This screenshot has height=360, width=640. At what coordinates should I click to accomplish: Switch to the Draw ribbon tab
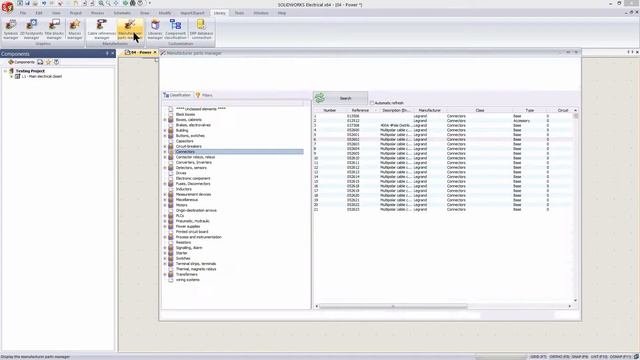coord(144,13)
